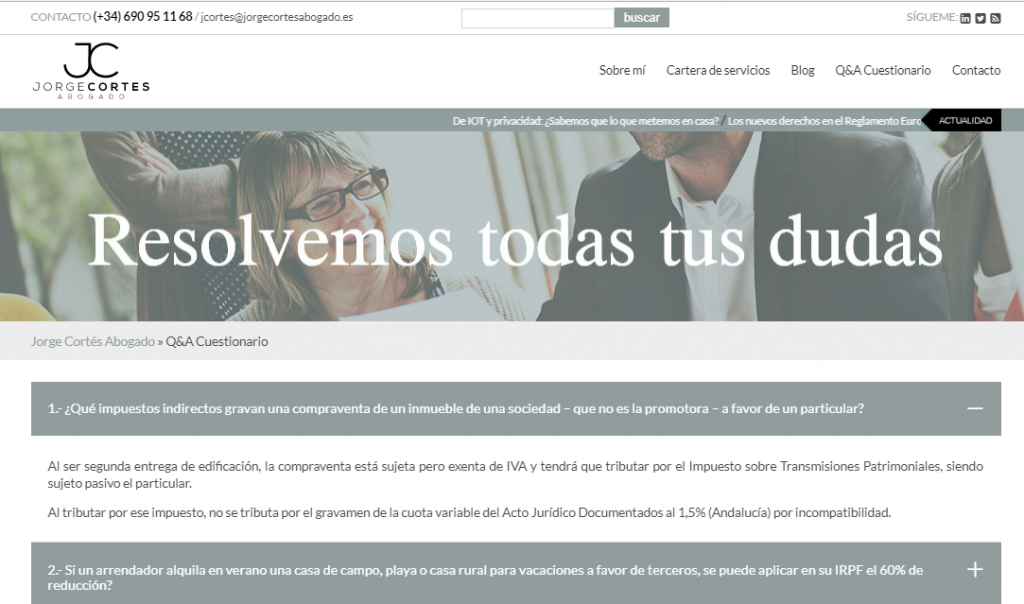Open the news item Los nuevos derechos en el Reglamento
Screen dimensions: 1024x604
[x=824, y=121]
